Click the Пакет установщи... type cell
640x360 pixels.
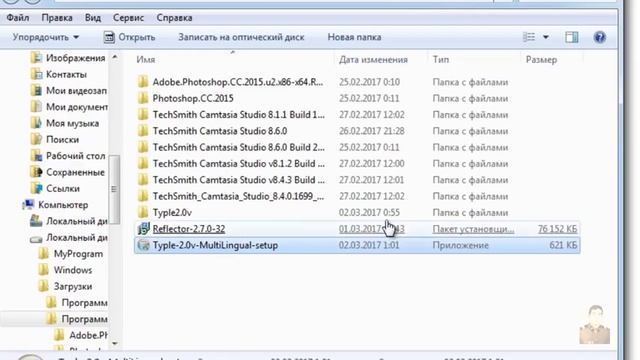click(x=473, y=229)
